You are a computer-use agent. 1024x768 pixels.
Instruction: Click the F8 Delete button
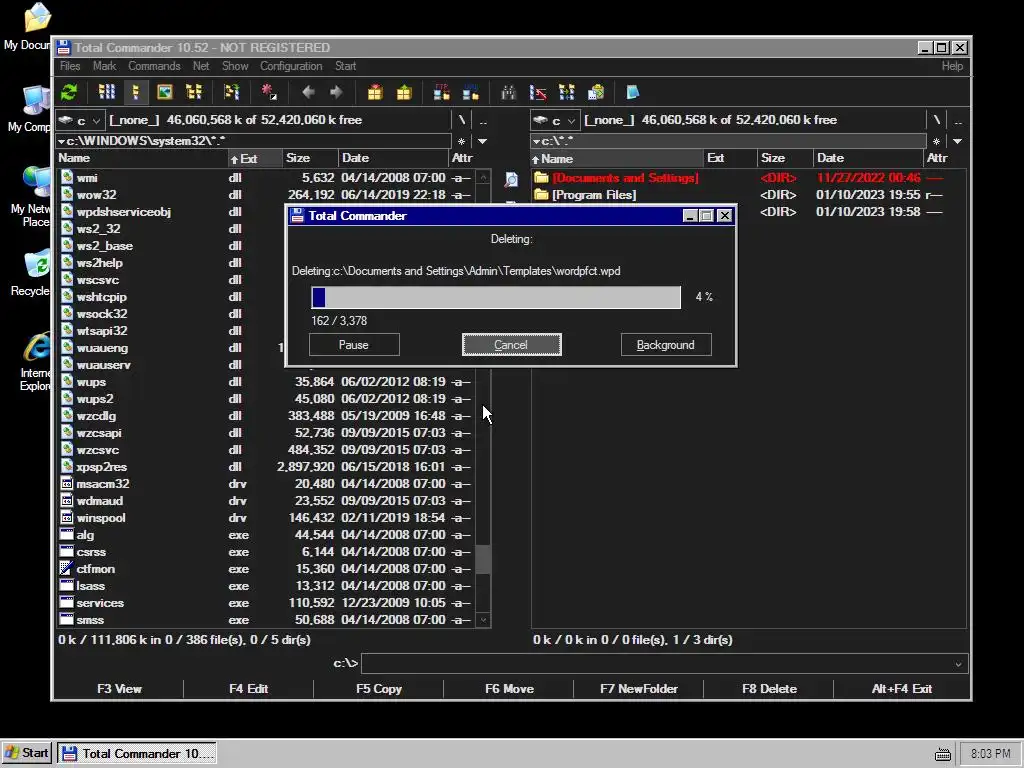(769, 689)
